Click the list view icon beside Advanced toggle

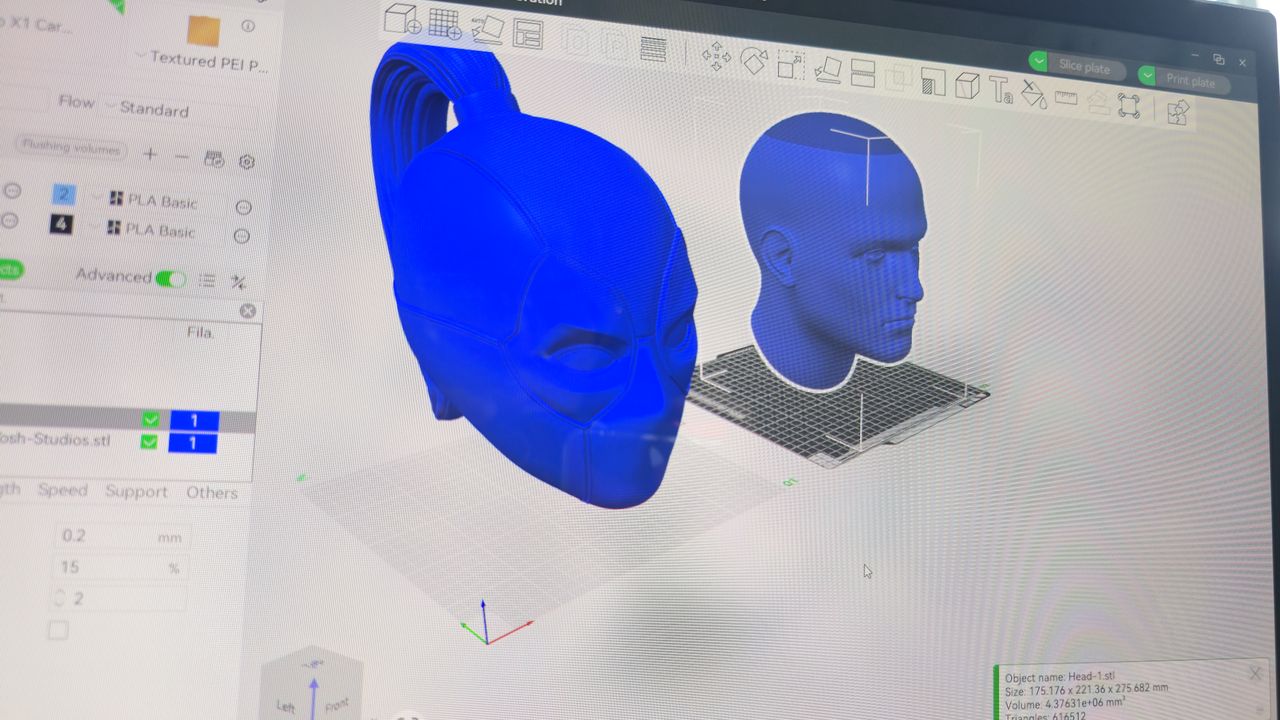point(207,281)
